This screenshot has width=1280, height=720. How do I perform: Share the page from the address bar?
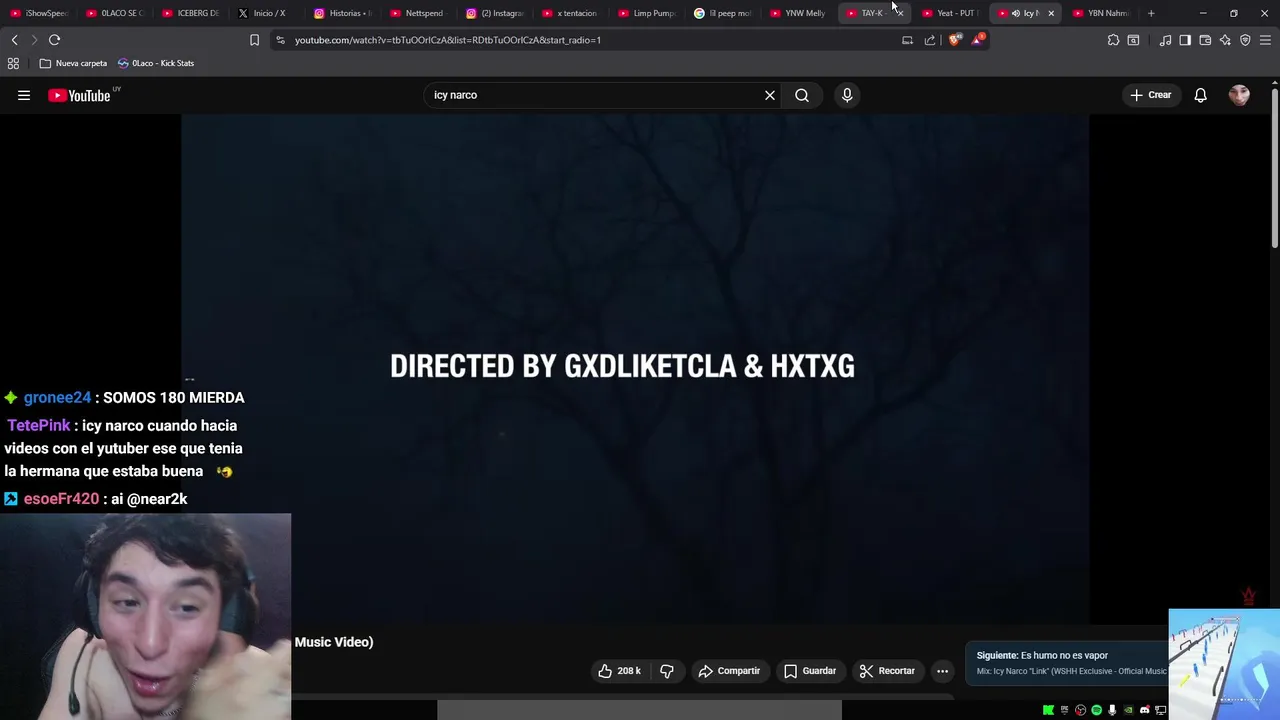point(930,40)
